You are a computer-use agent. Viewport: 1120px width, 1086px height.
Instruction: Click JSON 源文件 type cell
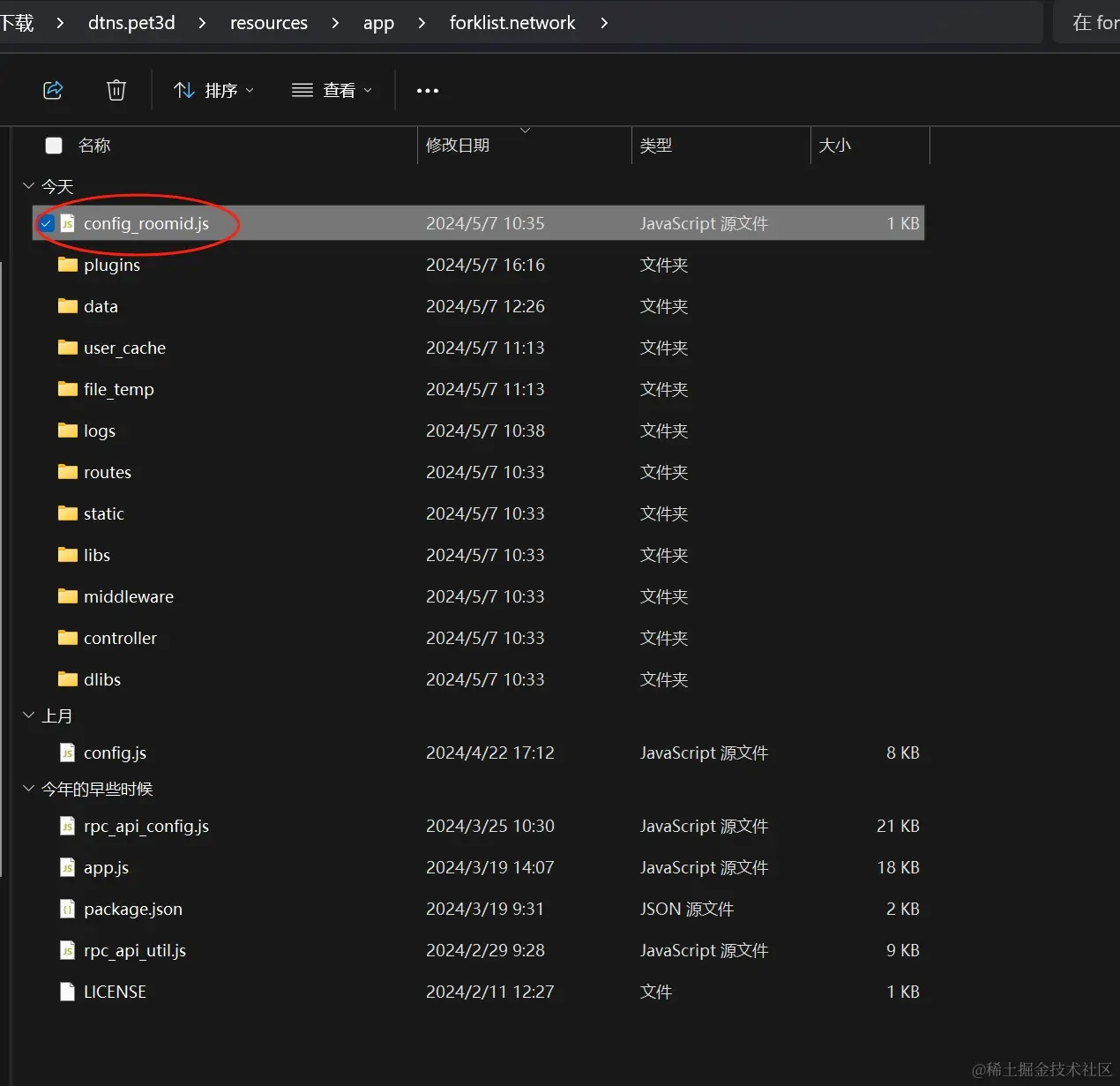click(x=687, y=909)
